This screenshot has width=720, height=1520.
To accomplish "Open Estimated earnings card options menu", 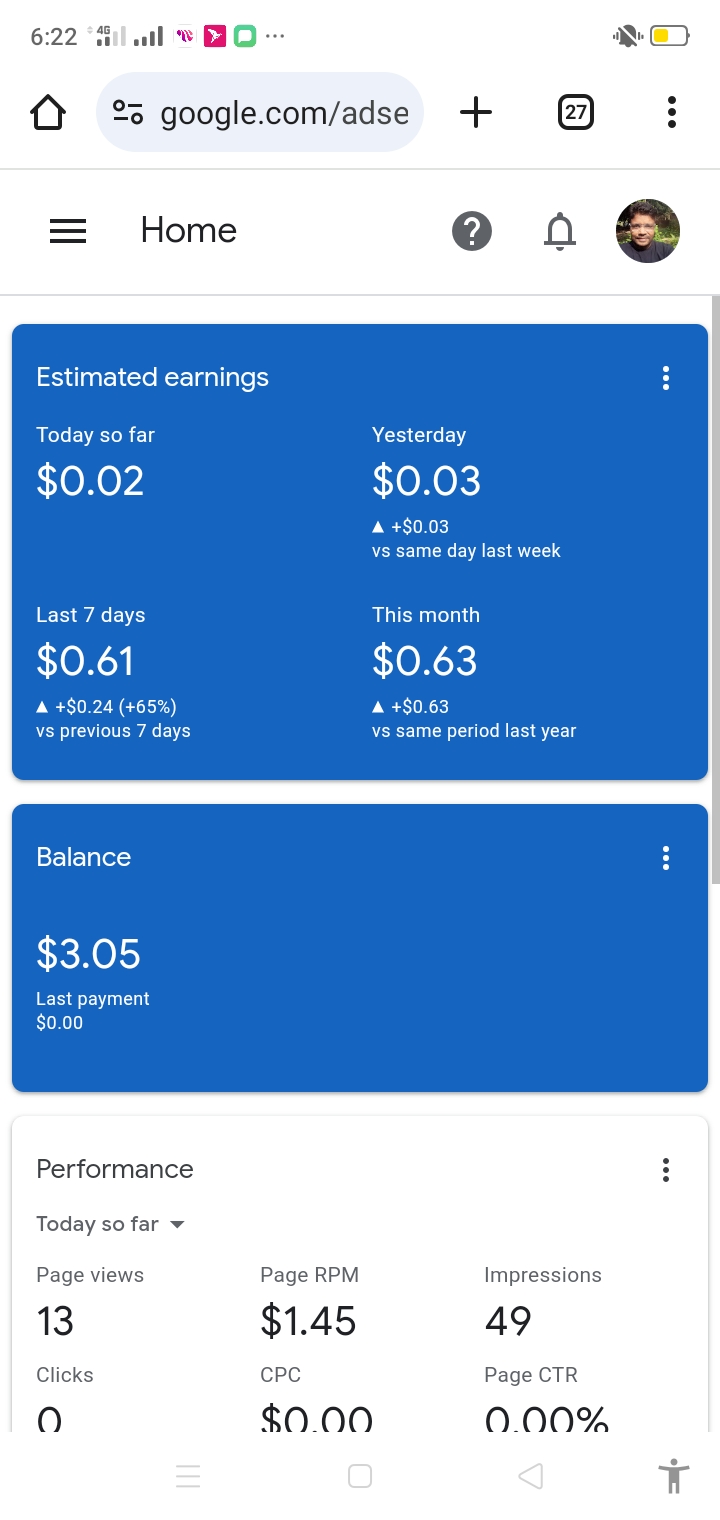I will click(666, 378).
